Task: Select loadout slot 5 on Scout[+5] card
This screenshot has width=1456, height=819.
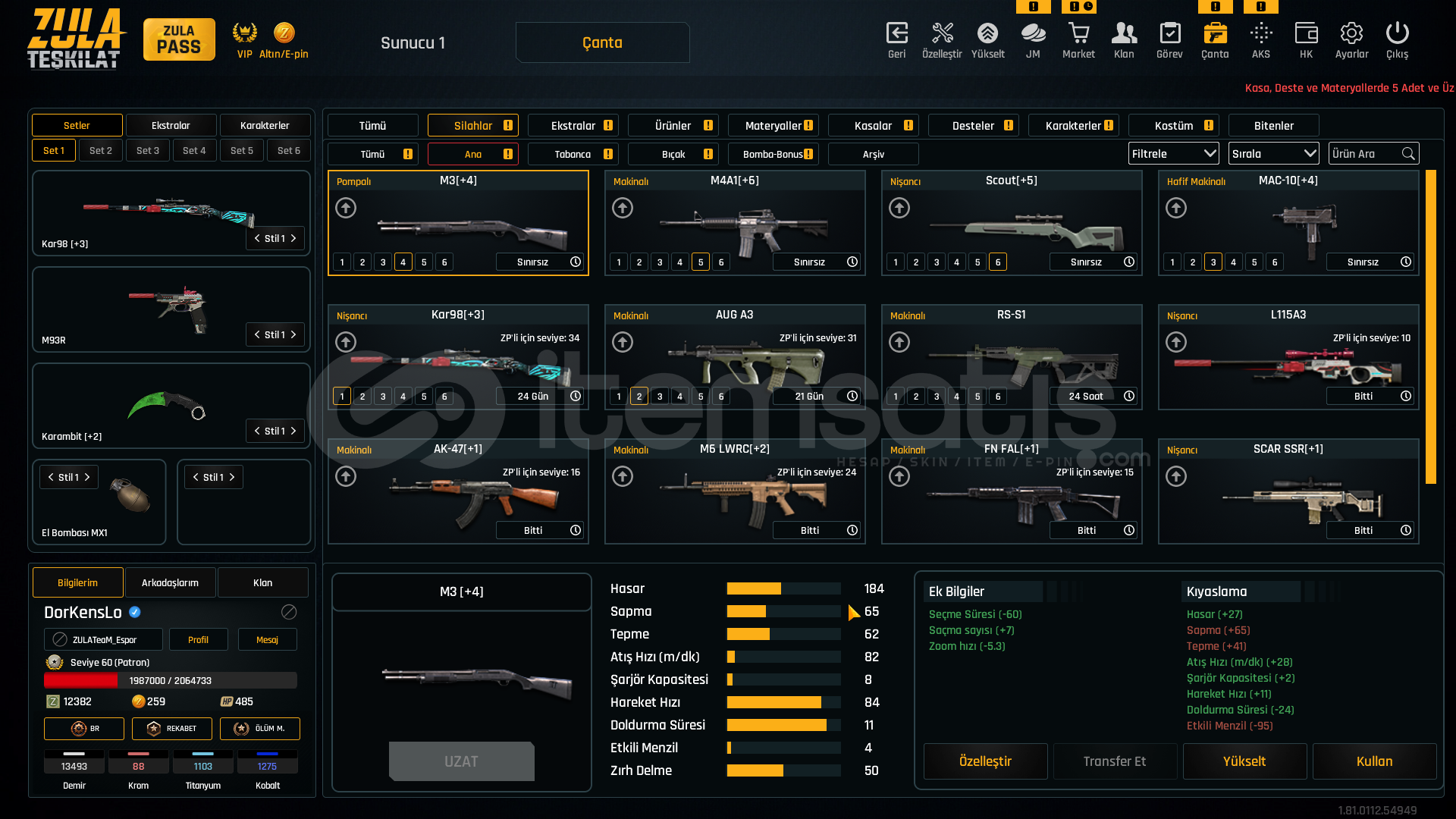Action: click(977, 262)
